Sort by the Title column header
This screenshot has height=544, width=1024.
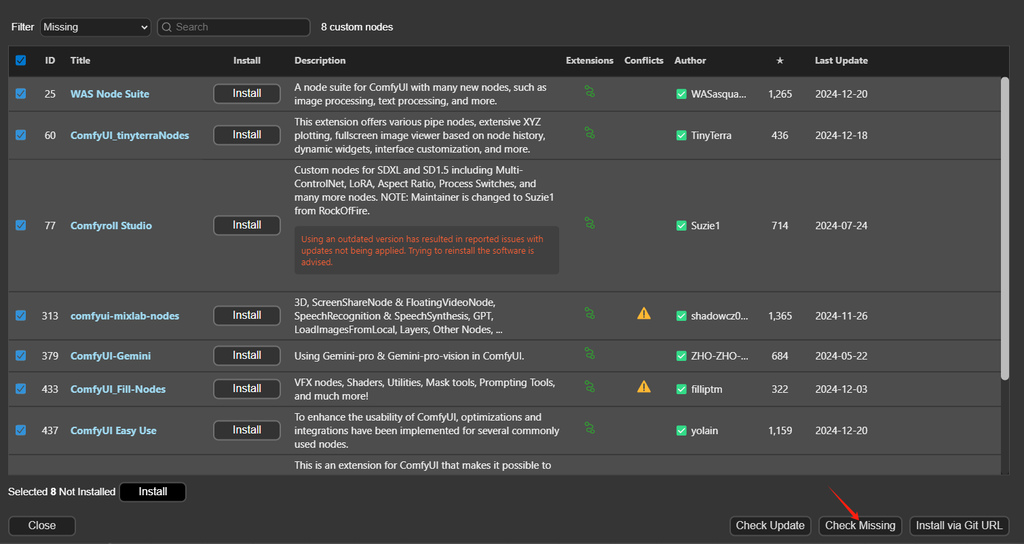tap(80, 61)
